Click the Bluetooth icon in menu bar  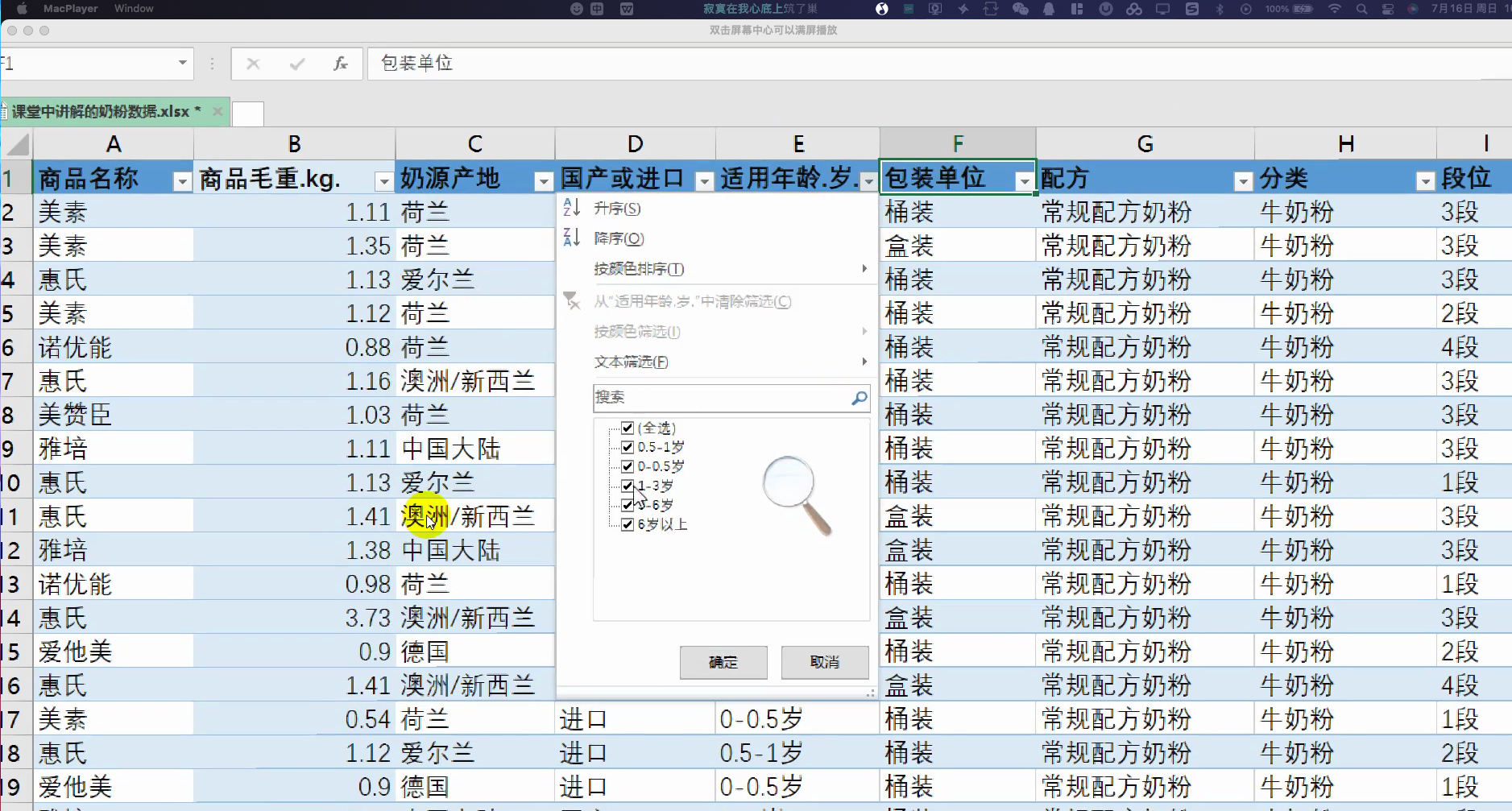click(1220, 9)
